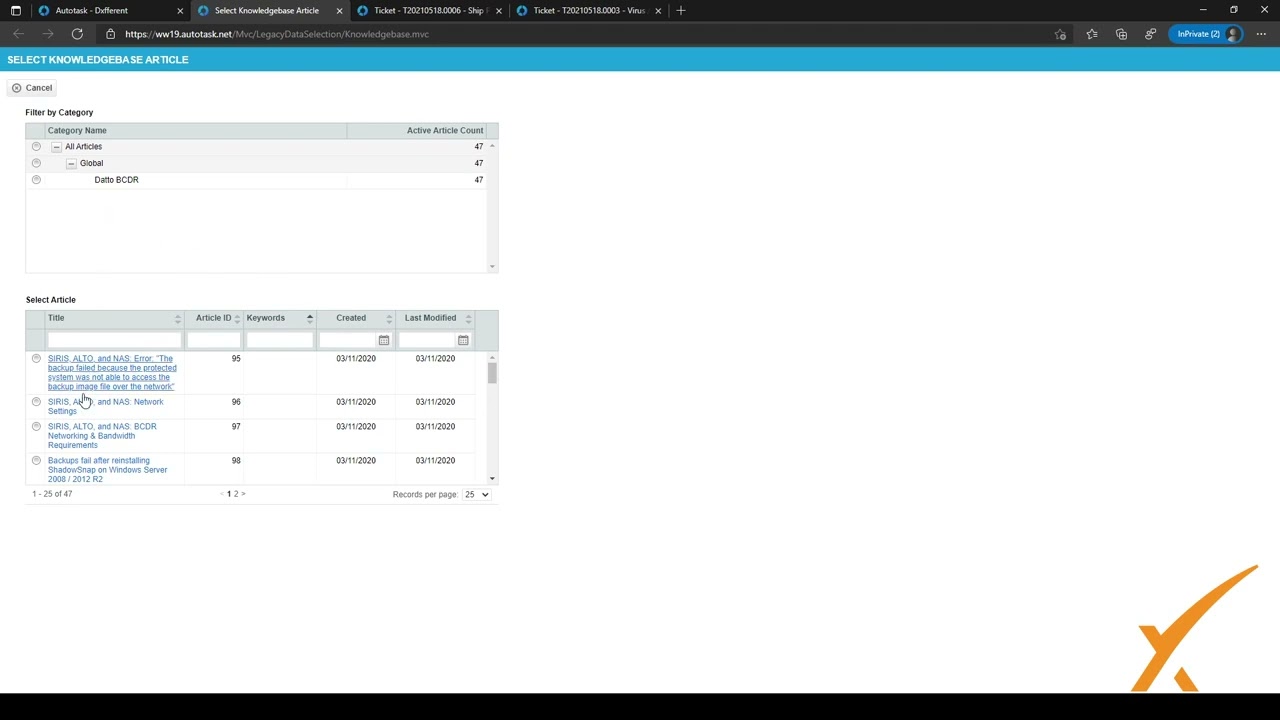Switch to Ticket T20210518.0006 Ship tab
1280x720 pixels.
click(428, 10)
